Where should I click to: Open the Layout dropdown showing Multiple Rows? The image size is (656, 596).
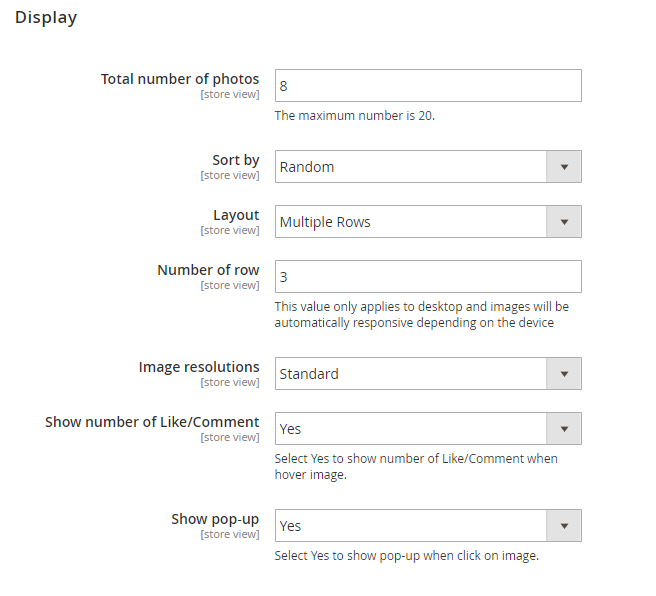pyautogui.click(x=411, y=222)
